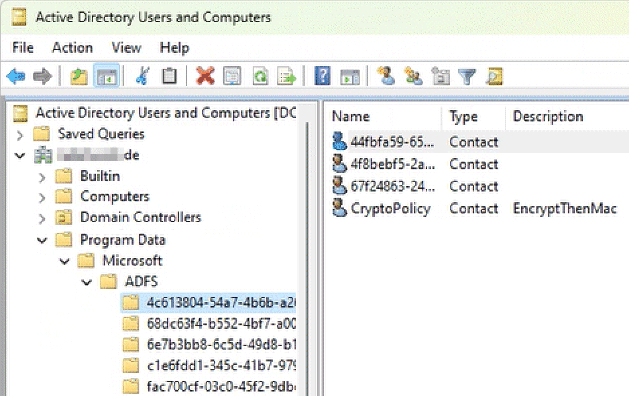This screenshot has width=629, height=396.
Task: Click the title bar application icon
Action: tap(18, 17)
